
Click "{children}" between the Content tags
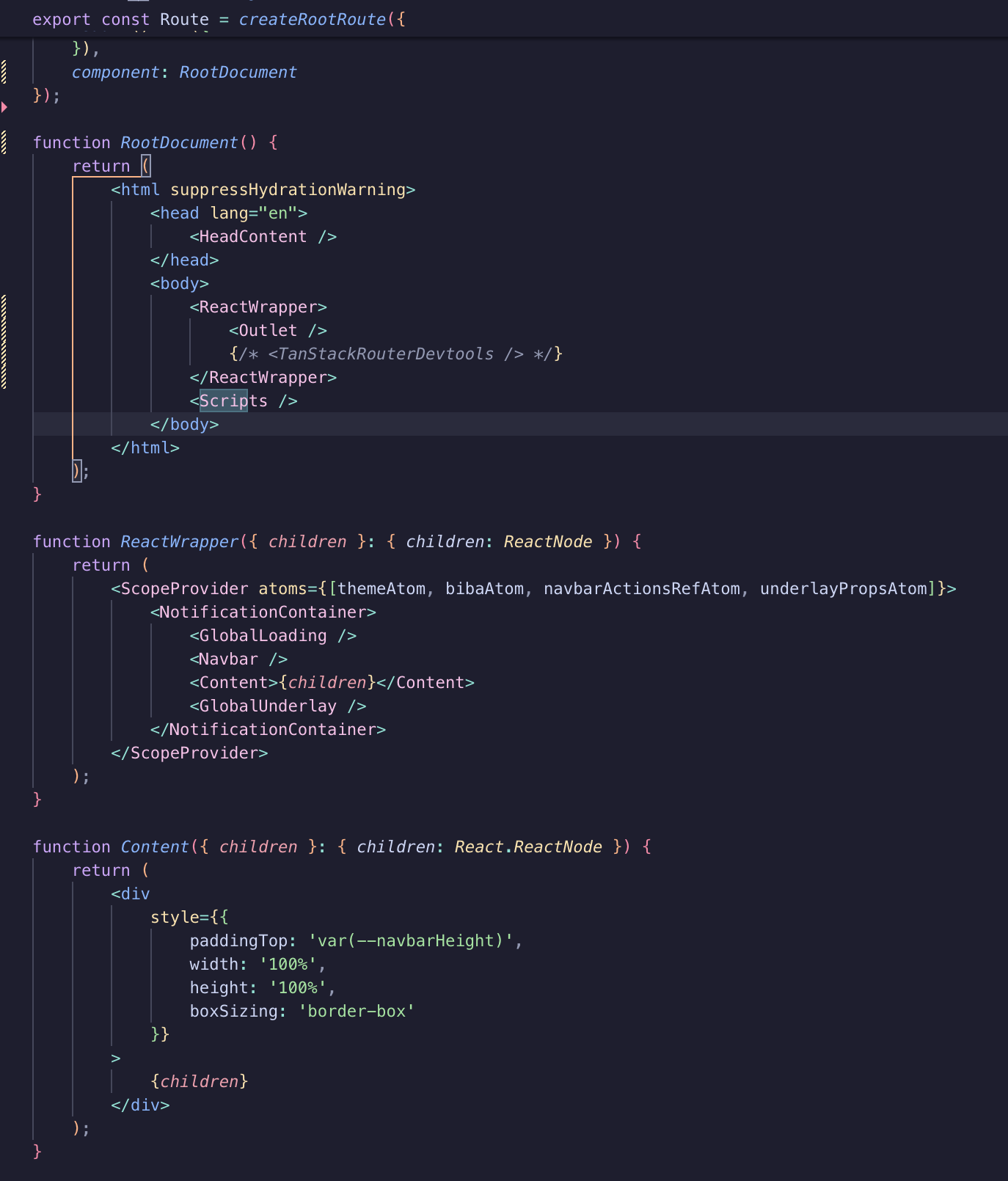coord(327,683)
